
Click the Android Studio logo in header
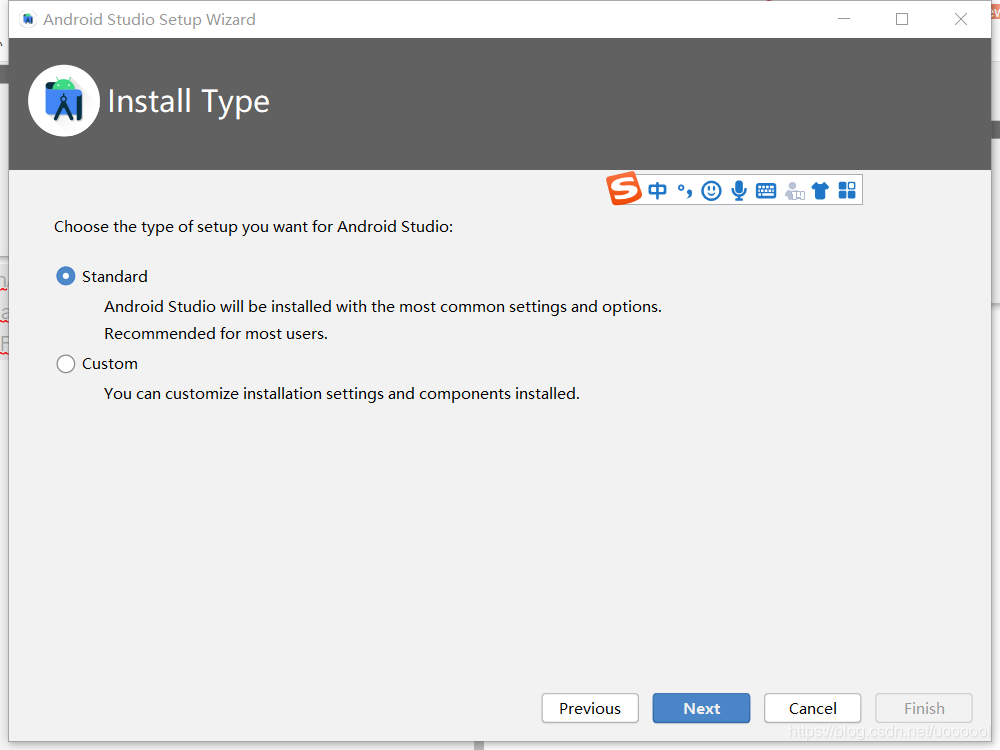64,101
